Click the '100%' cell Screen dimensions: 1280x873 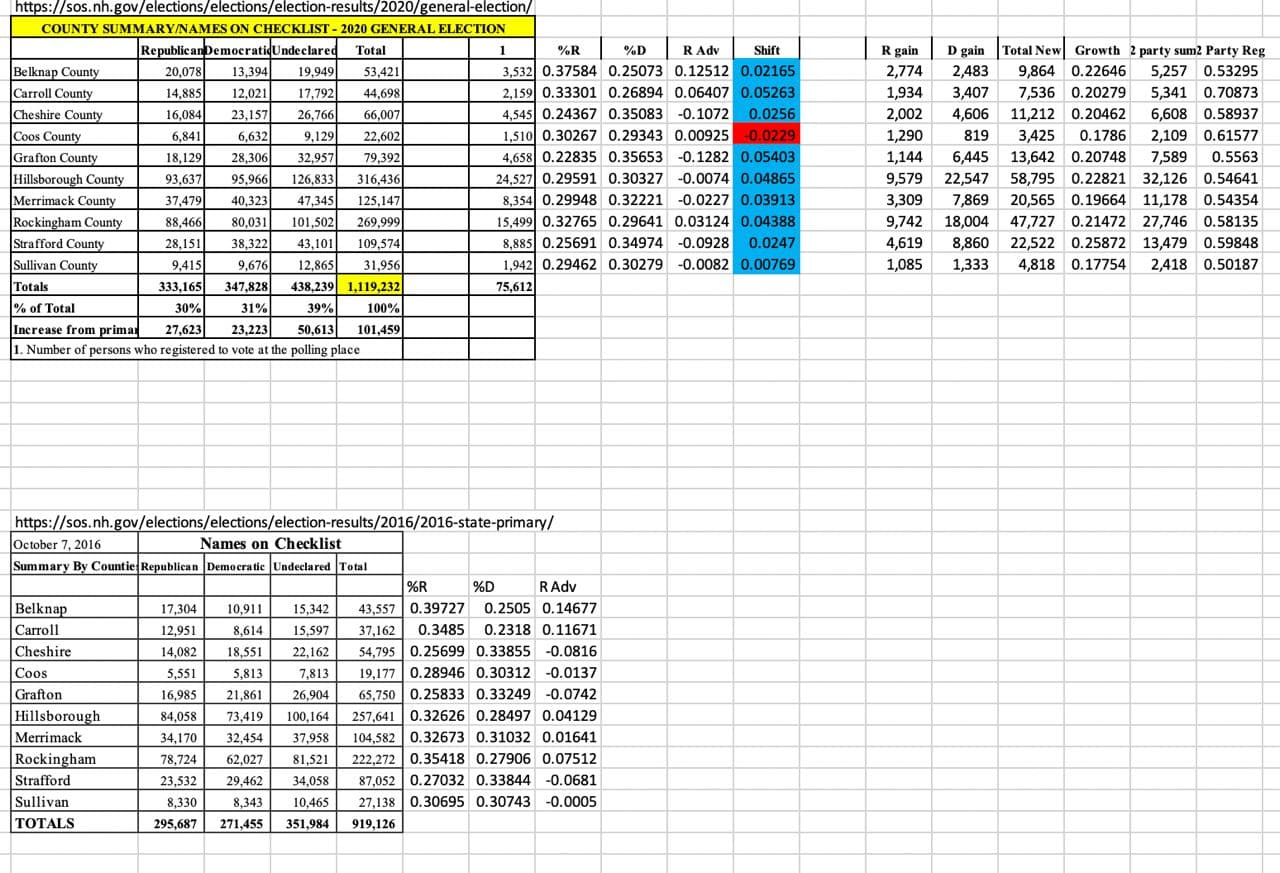coord(370,308)
